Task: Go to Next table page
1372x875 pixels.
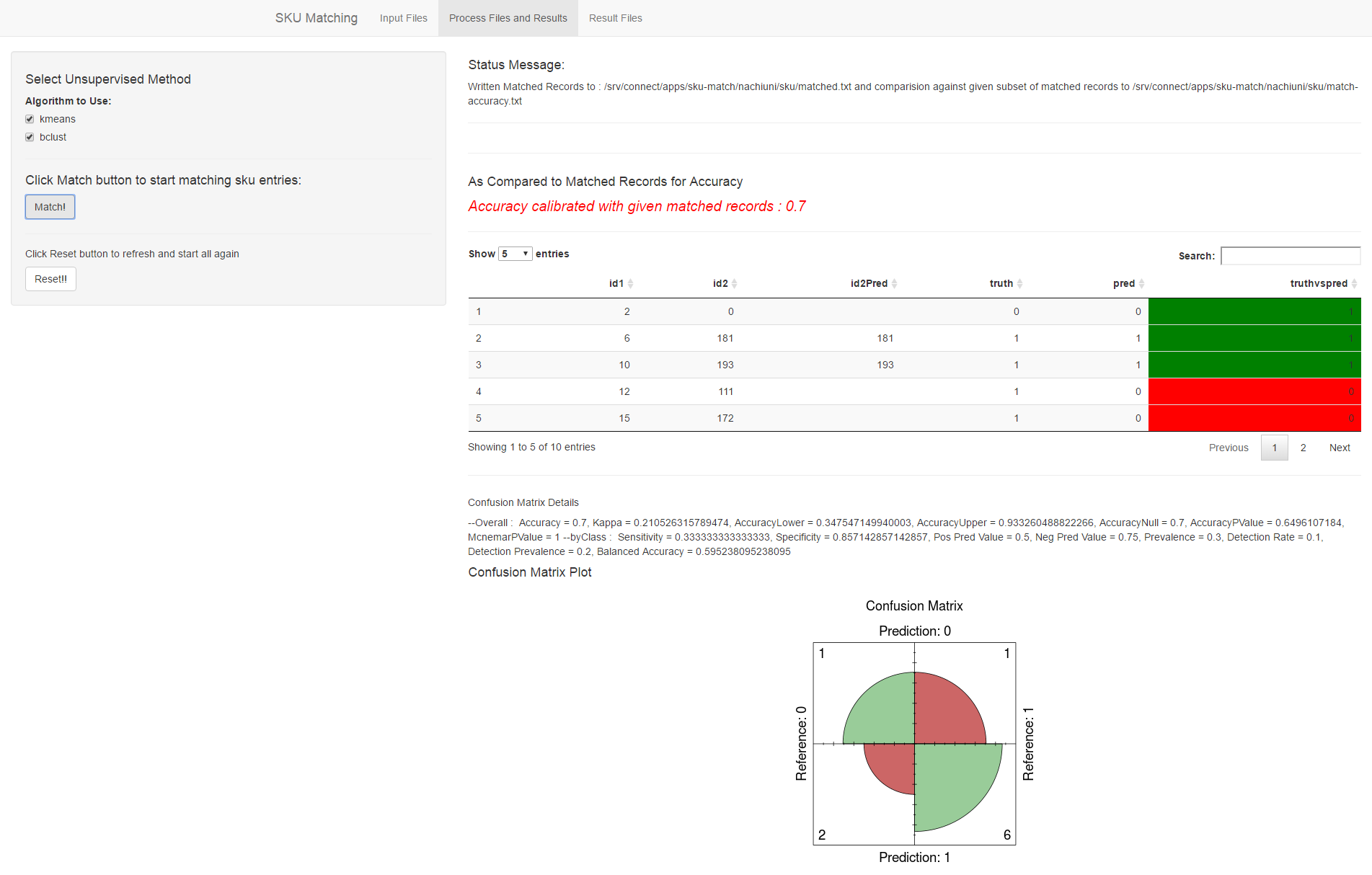Action: tap(1340, 448)
